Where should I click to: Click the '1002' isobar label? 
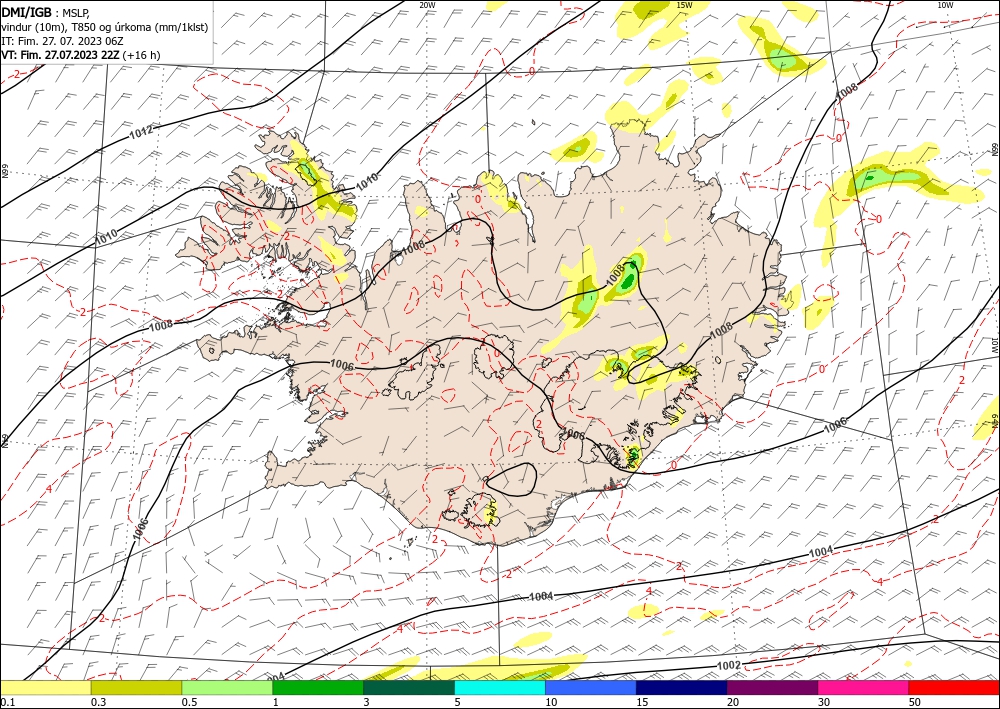(729, 665)
